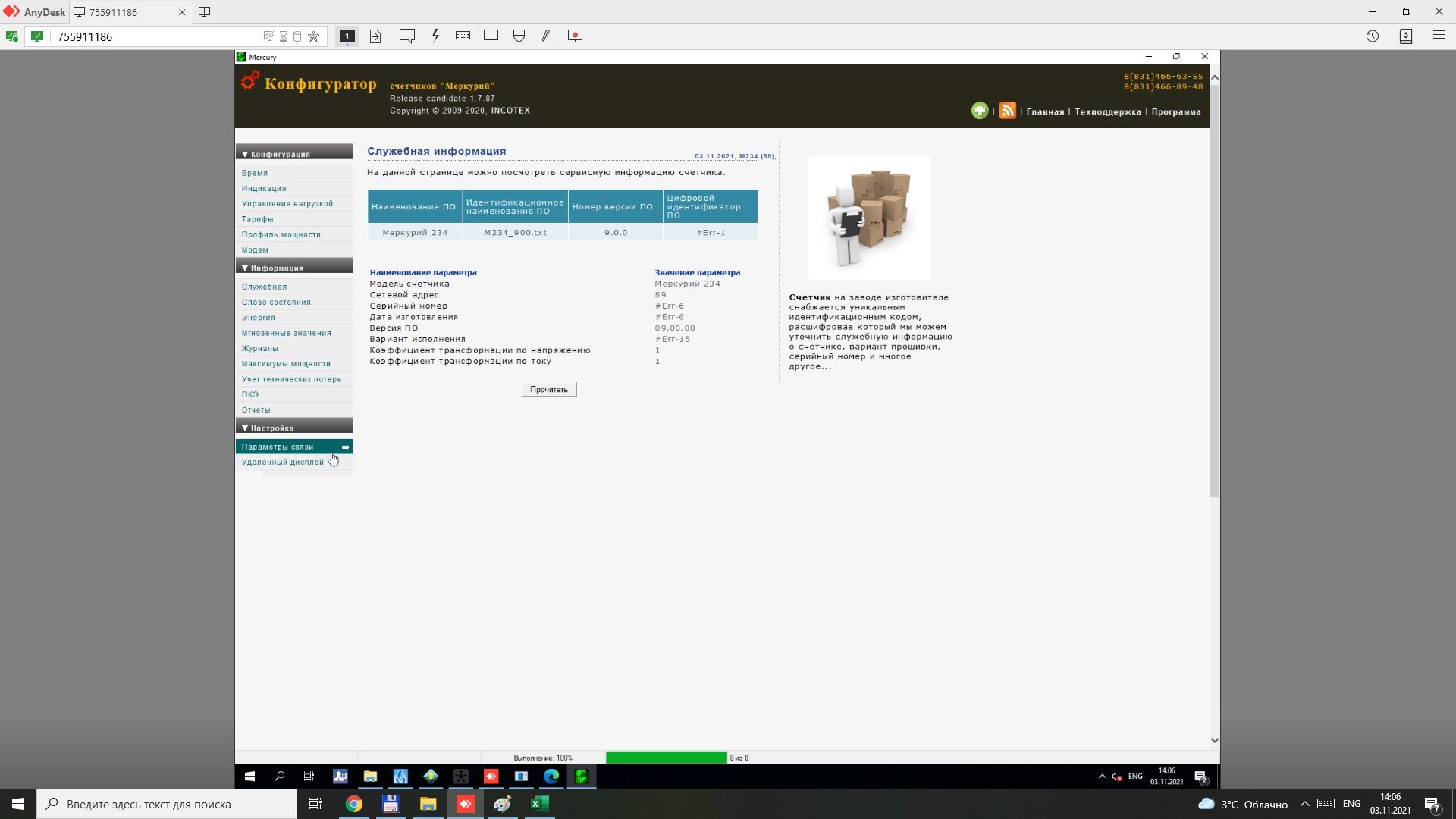Collapse the Конфигурация sidebar section
This screenshot has height=819, width=1456.
click(294, 154)
